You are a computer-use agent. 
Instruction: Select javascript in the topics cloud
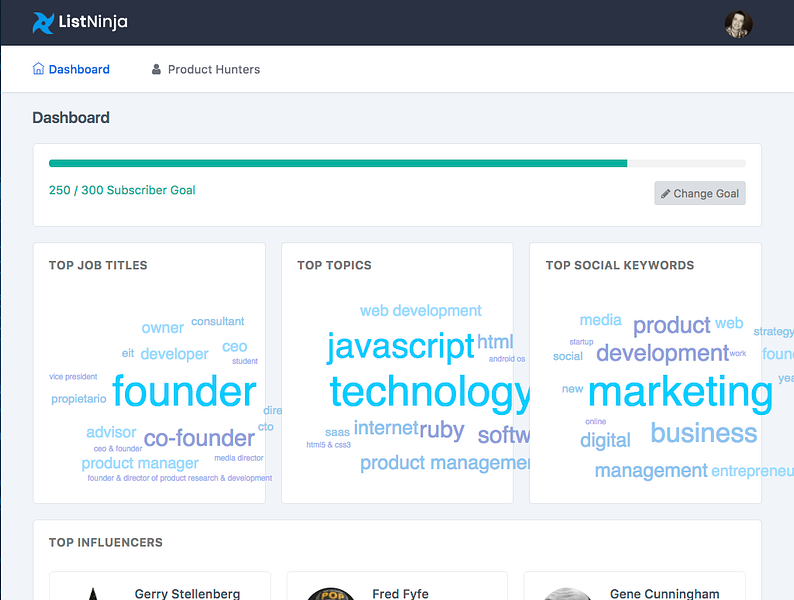[x=401, y=347]
